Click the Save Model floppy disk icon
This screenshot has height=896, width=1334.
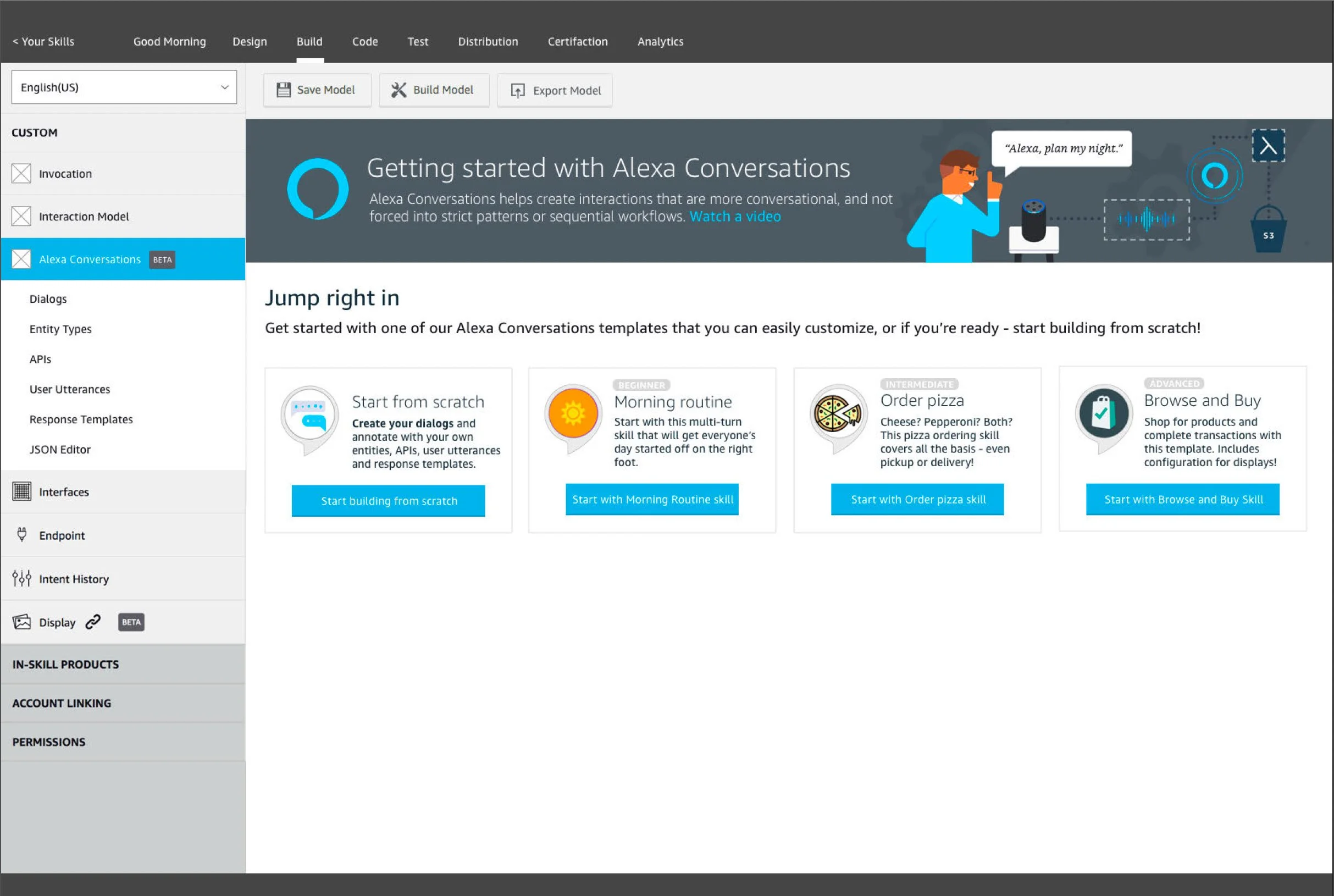pyautogui.click(x=284, y=90)
